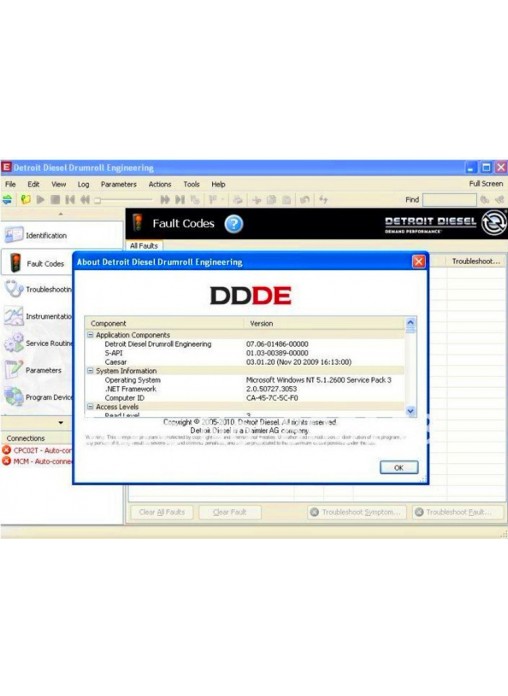Select the .NET Framework row
Image resolution: width=508 pixels, height=696 pixels.
point(245,389)
